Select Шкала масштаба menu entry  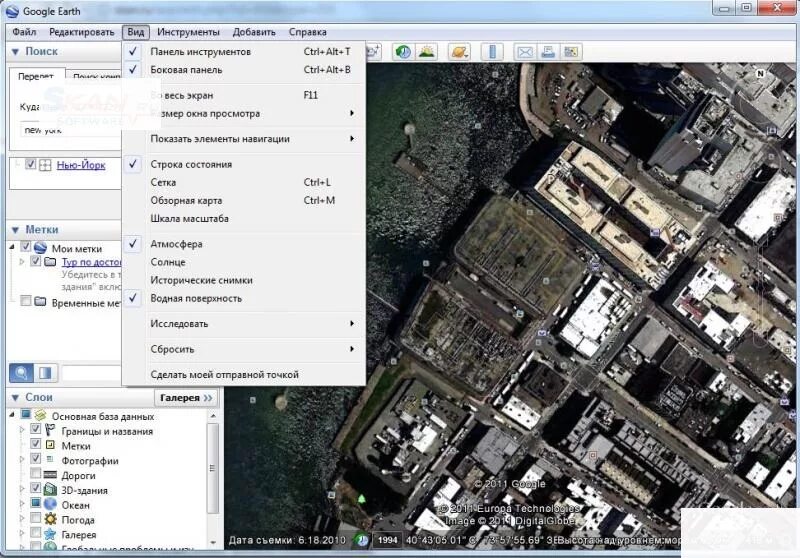(244, 219)
